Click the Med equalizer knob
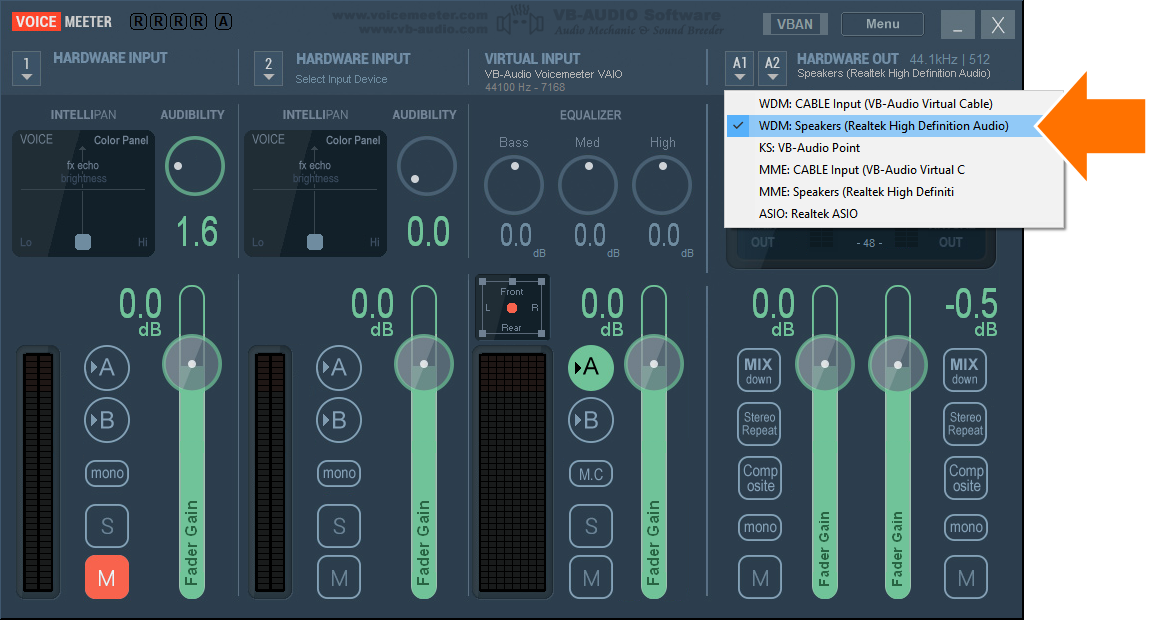 click(587, 185)
